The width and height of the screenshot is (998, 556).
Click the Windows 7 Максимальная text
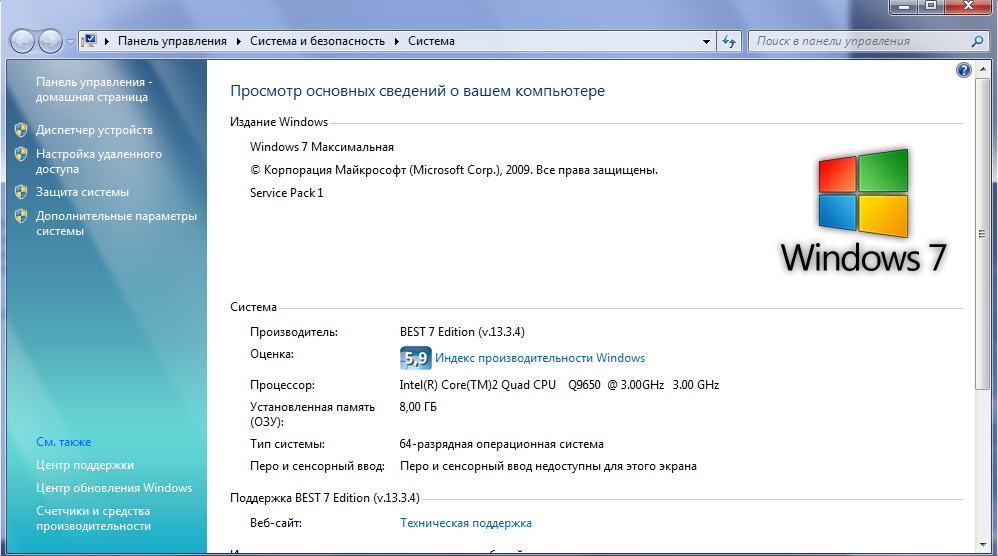click(x=321, y=147)
